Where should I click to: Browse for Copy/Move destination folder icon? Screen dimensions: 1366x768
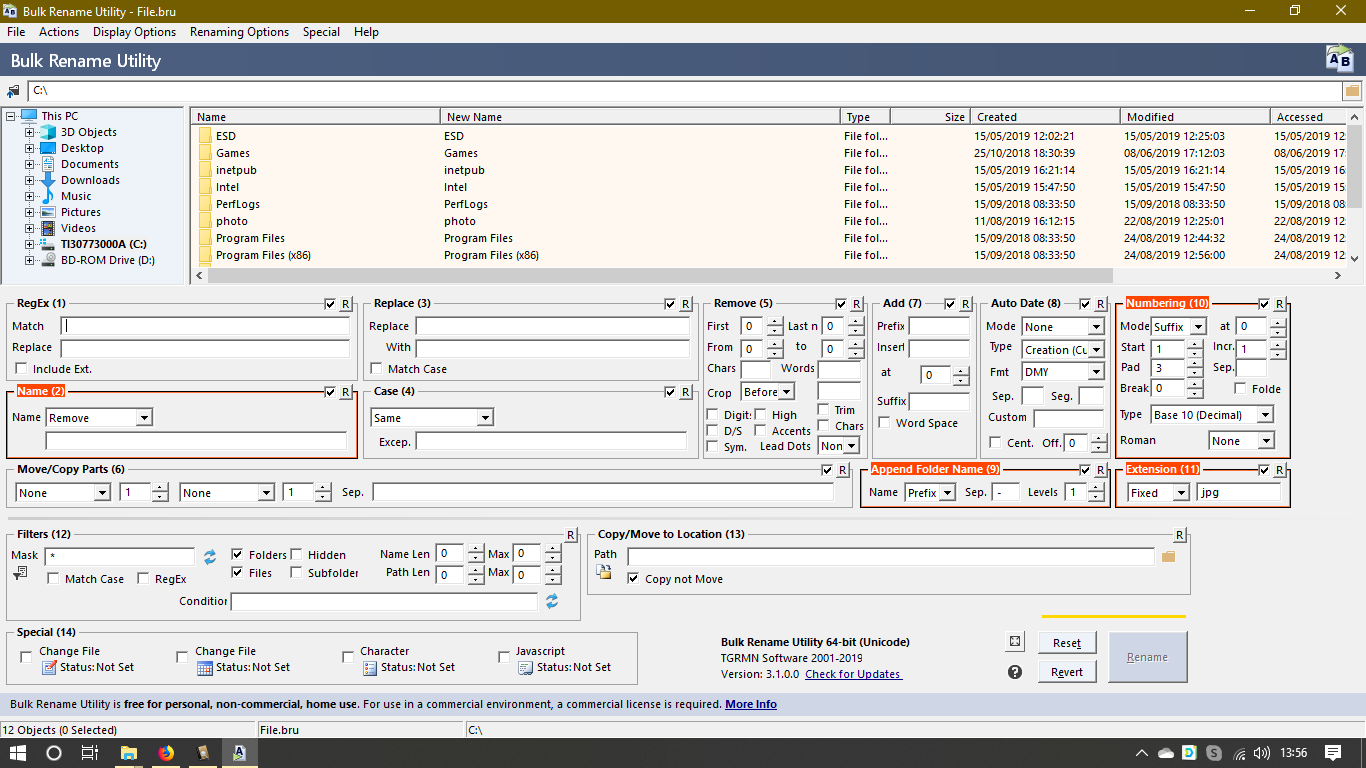[x=1167, y=556]
